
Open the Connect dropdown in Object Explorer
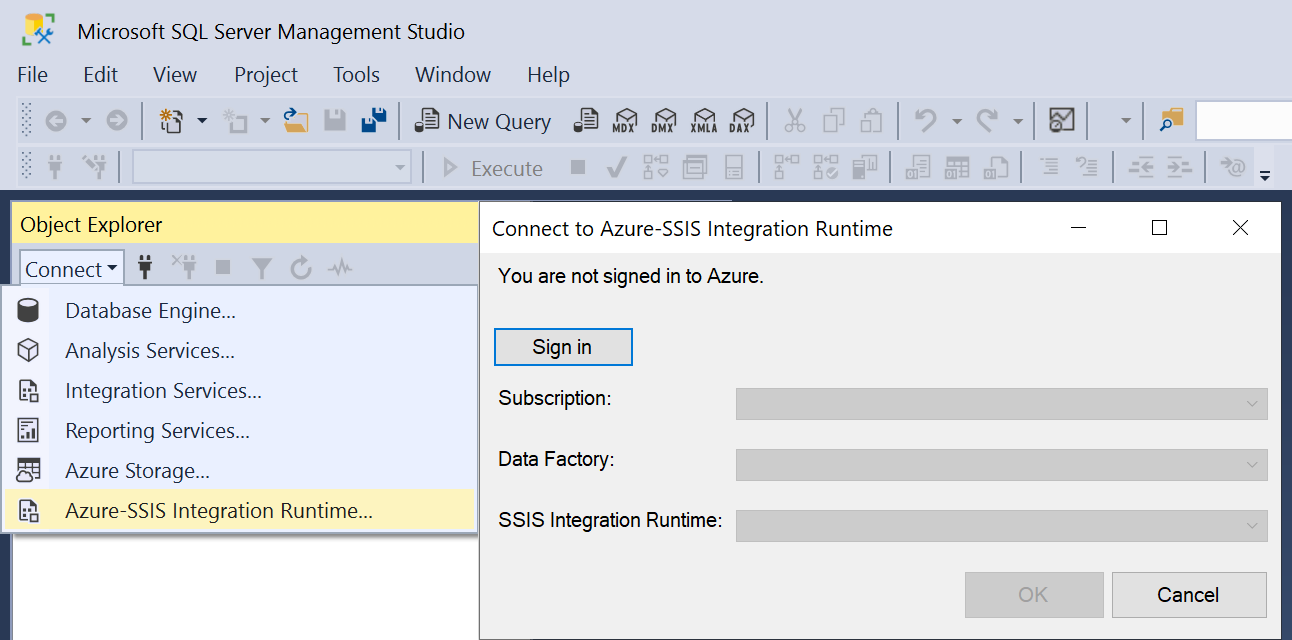(x=70, y=268)
